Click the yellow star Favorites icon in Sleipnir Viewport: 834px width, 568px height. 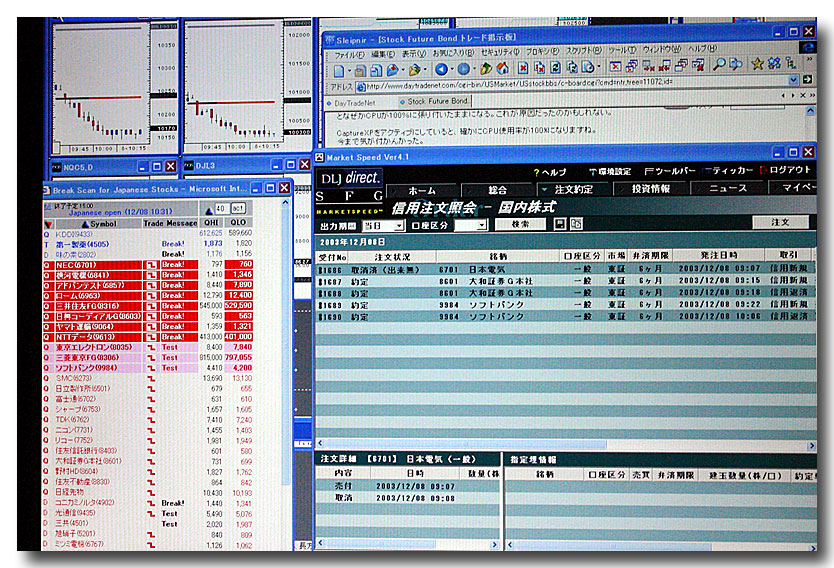coord(757,64)
